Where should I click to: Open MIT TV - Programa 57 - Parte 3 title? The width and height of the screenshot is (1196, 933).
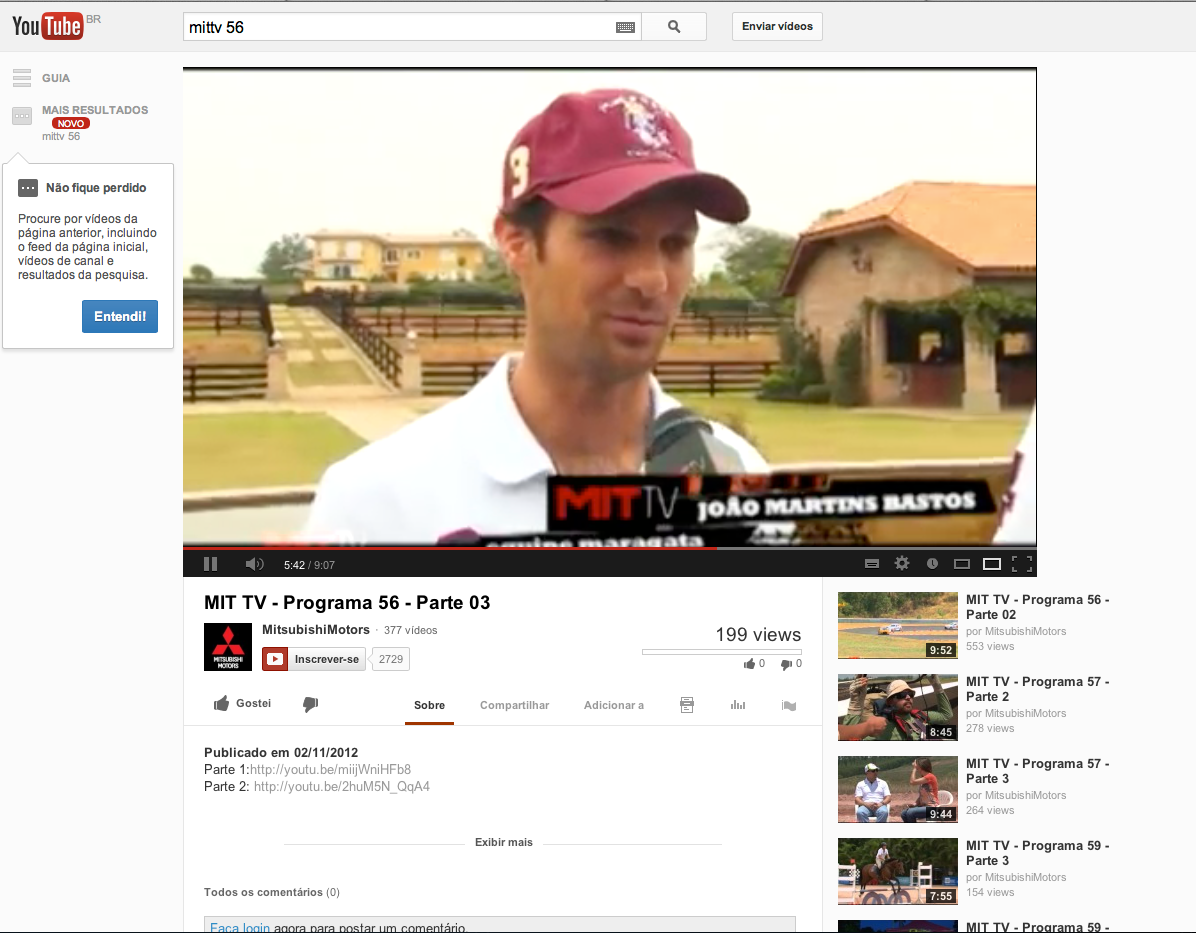(x=1037, y=771)
